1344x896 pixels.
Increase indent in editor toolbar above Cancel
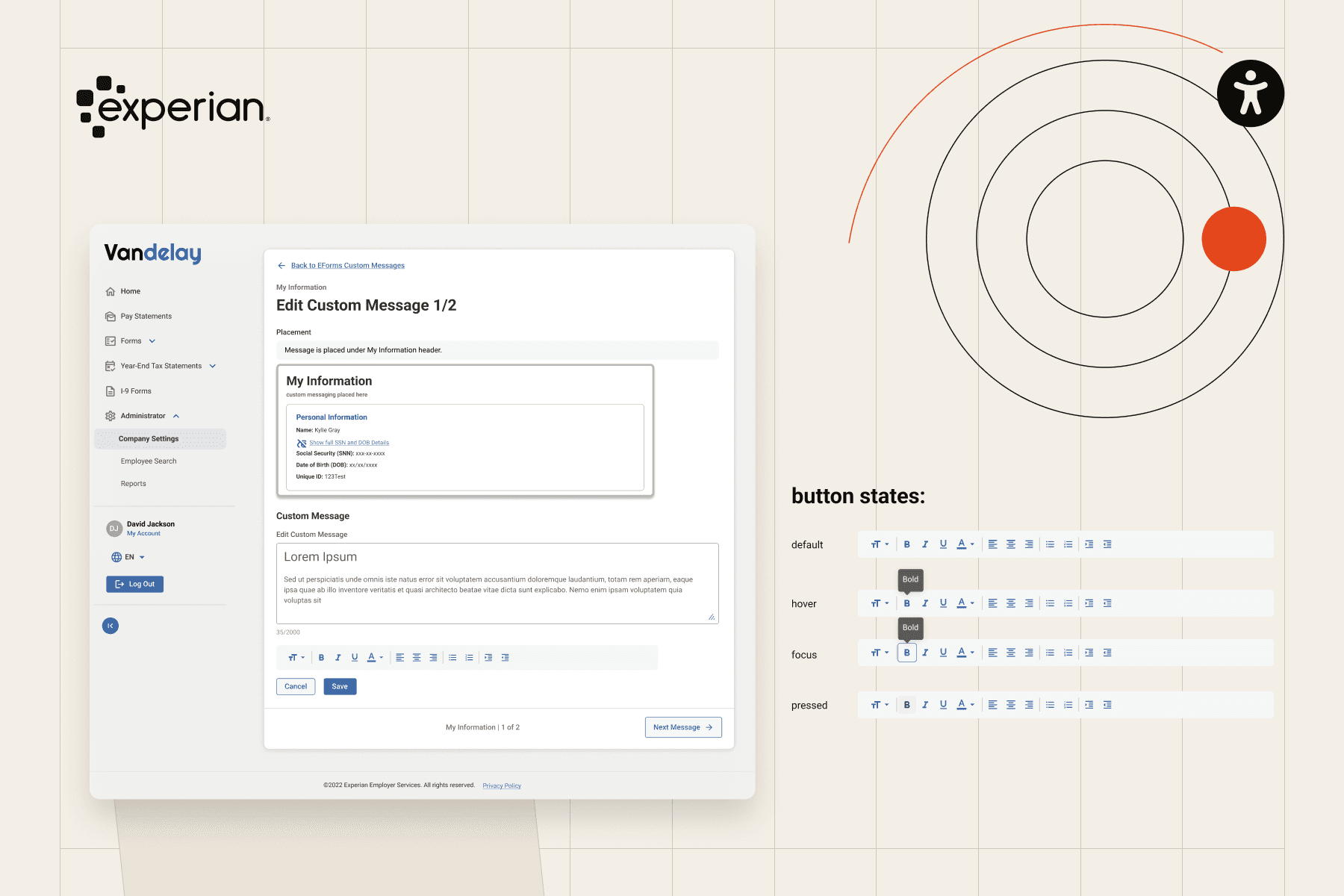click(488, 658)
